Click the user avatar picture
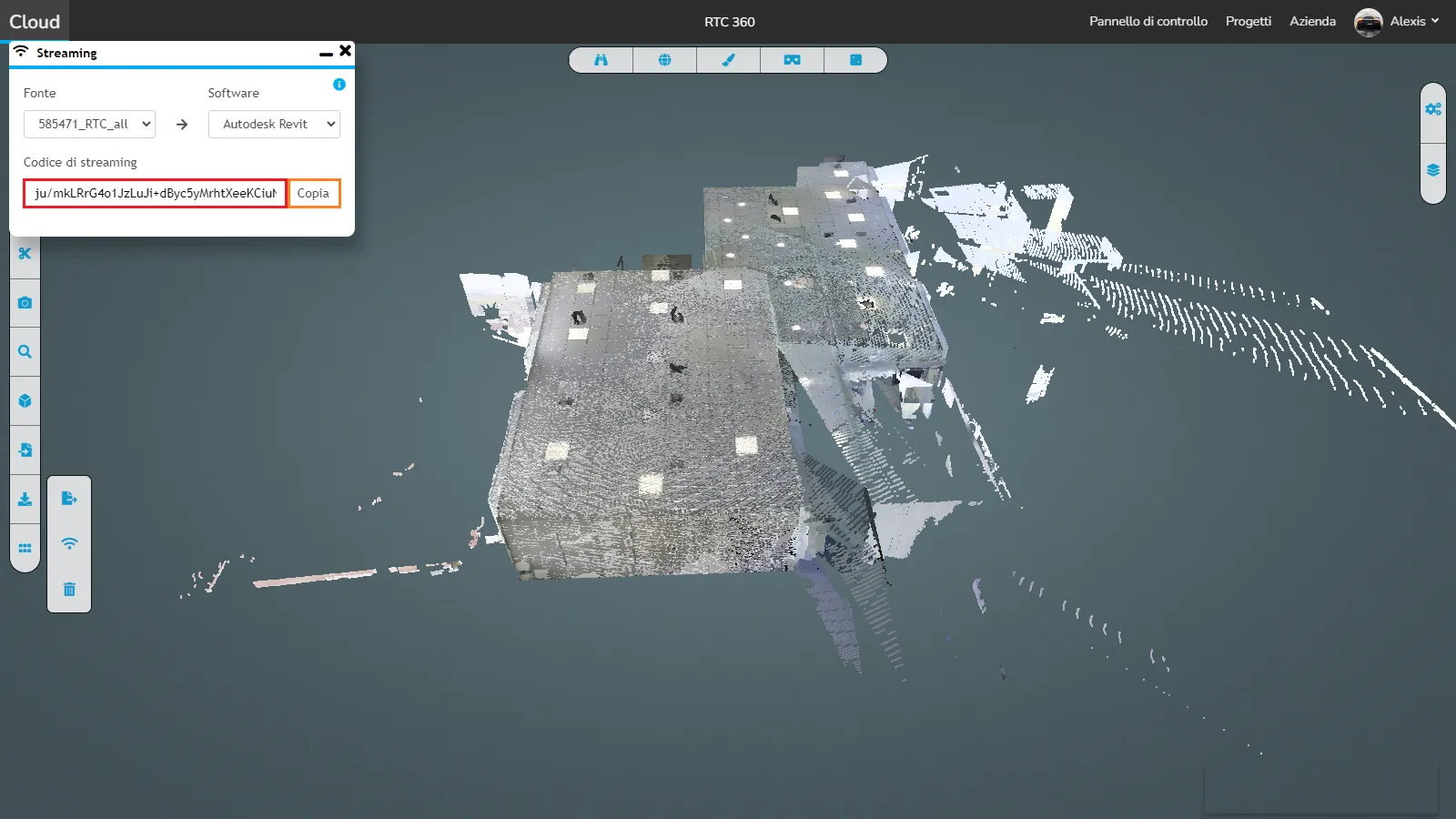The image size is (1456, 819). click(x=1368, y=22)
